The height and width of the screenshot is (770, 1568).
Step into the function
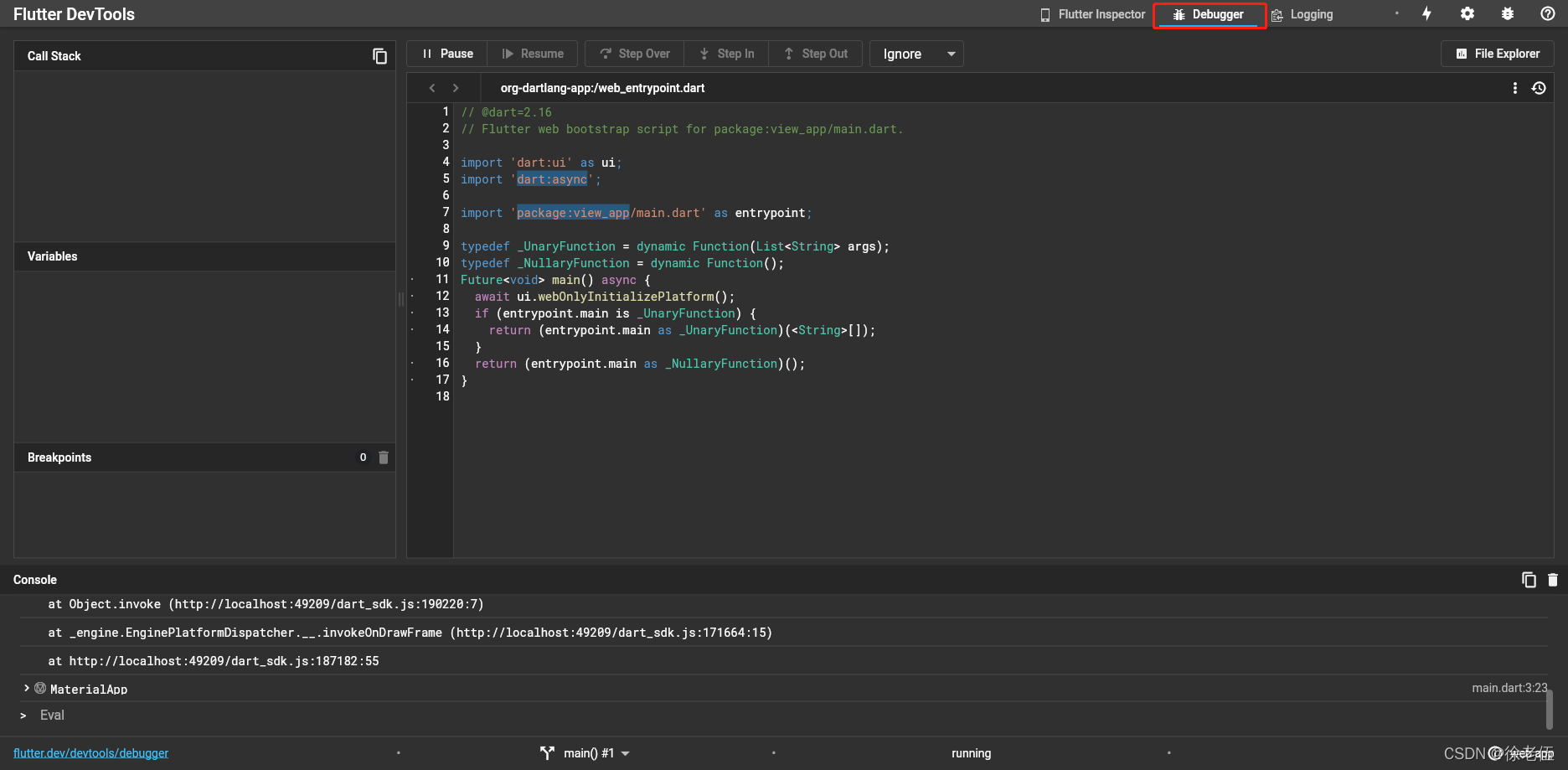pos(727,54)
